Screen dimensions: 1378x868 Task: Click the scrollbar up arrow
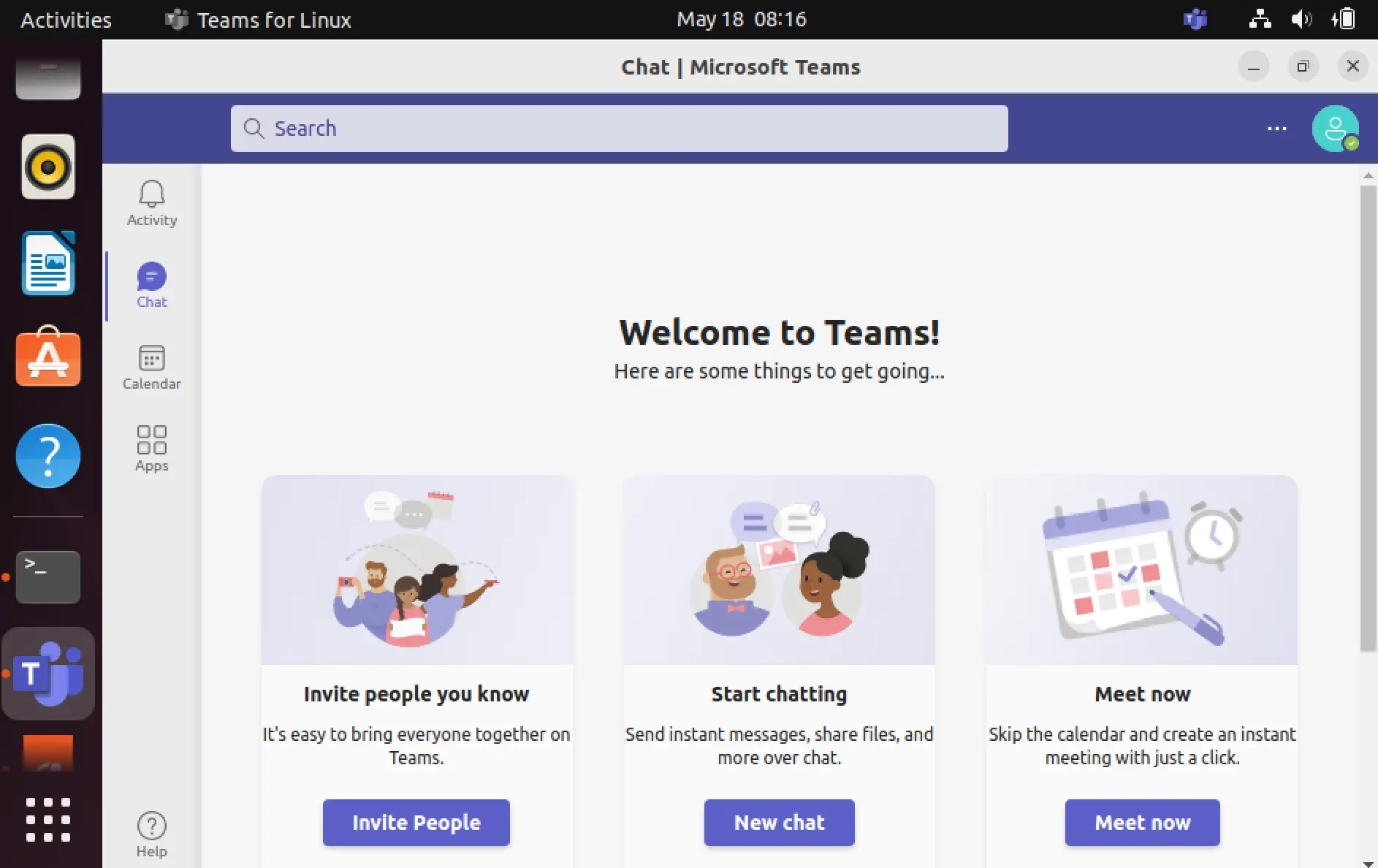pos(1368,175)
